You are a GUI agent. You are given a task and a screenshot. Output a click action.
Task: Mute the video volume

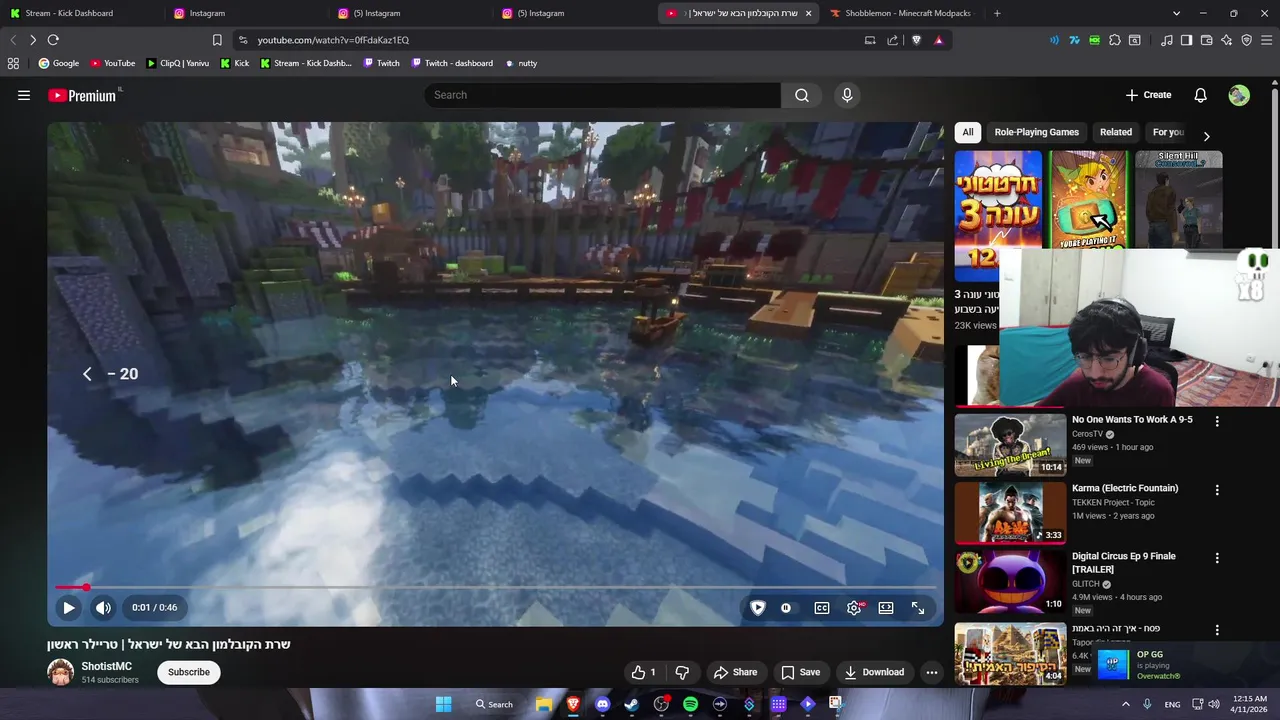point(103,607)
